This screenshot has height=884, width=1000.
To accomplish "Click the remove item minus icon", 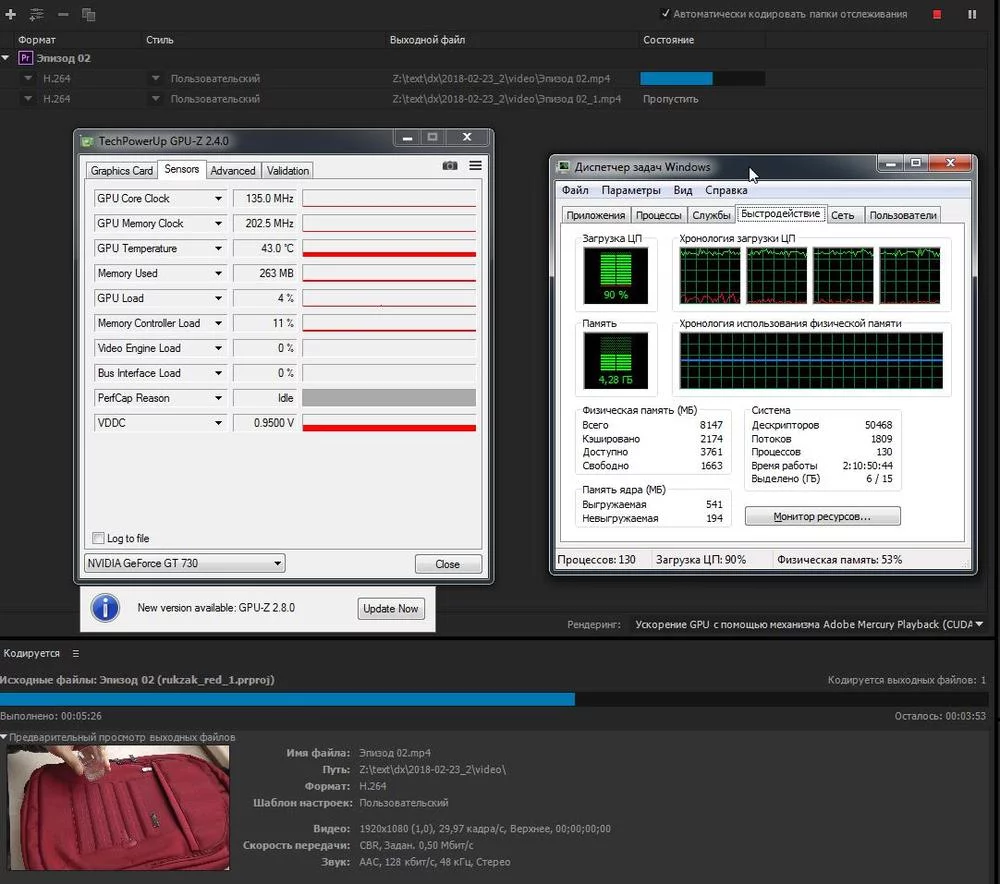I will 63,15.
